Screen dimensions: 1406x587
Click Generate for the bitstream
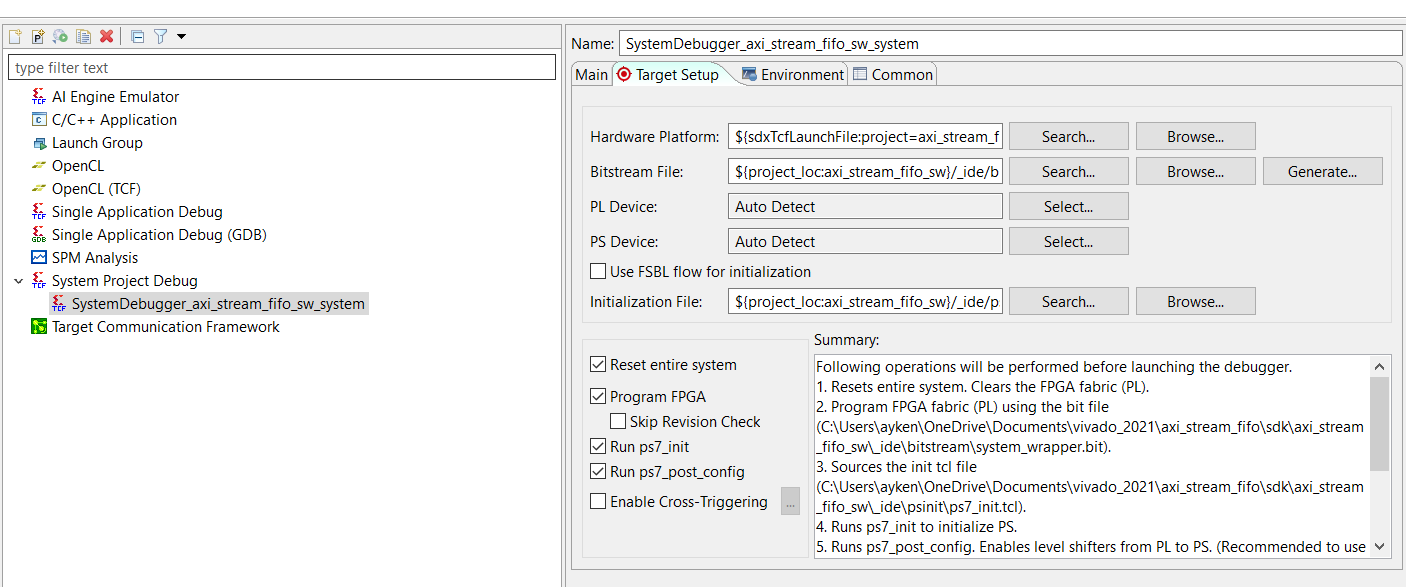pyautogui.click(x=1322, y=171)
